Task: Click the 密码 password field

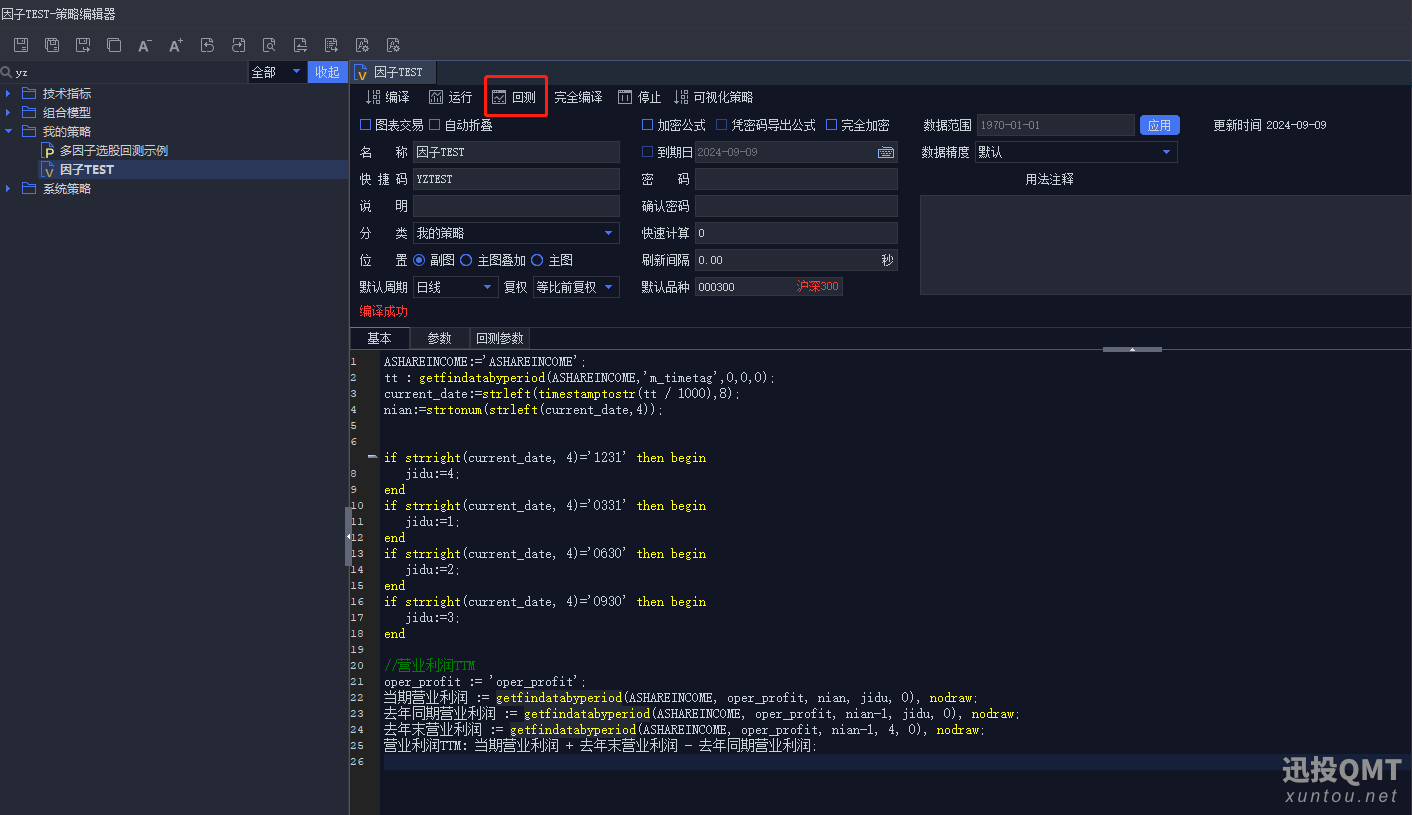Action: [x=796, y=179]
